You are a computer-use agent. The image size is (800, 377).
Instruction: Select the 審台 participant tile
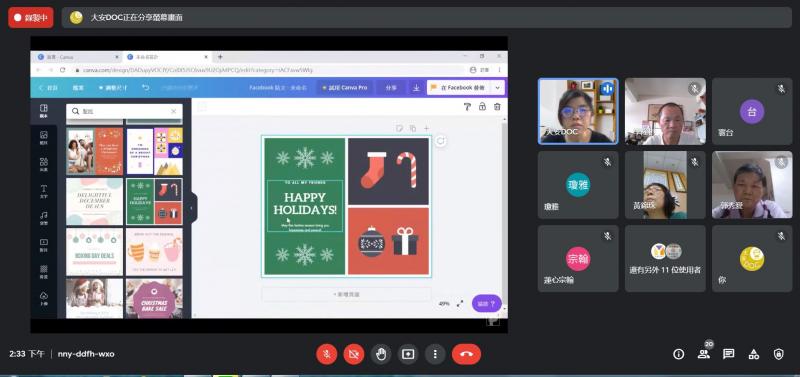[x=752, y=111]
